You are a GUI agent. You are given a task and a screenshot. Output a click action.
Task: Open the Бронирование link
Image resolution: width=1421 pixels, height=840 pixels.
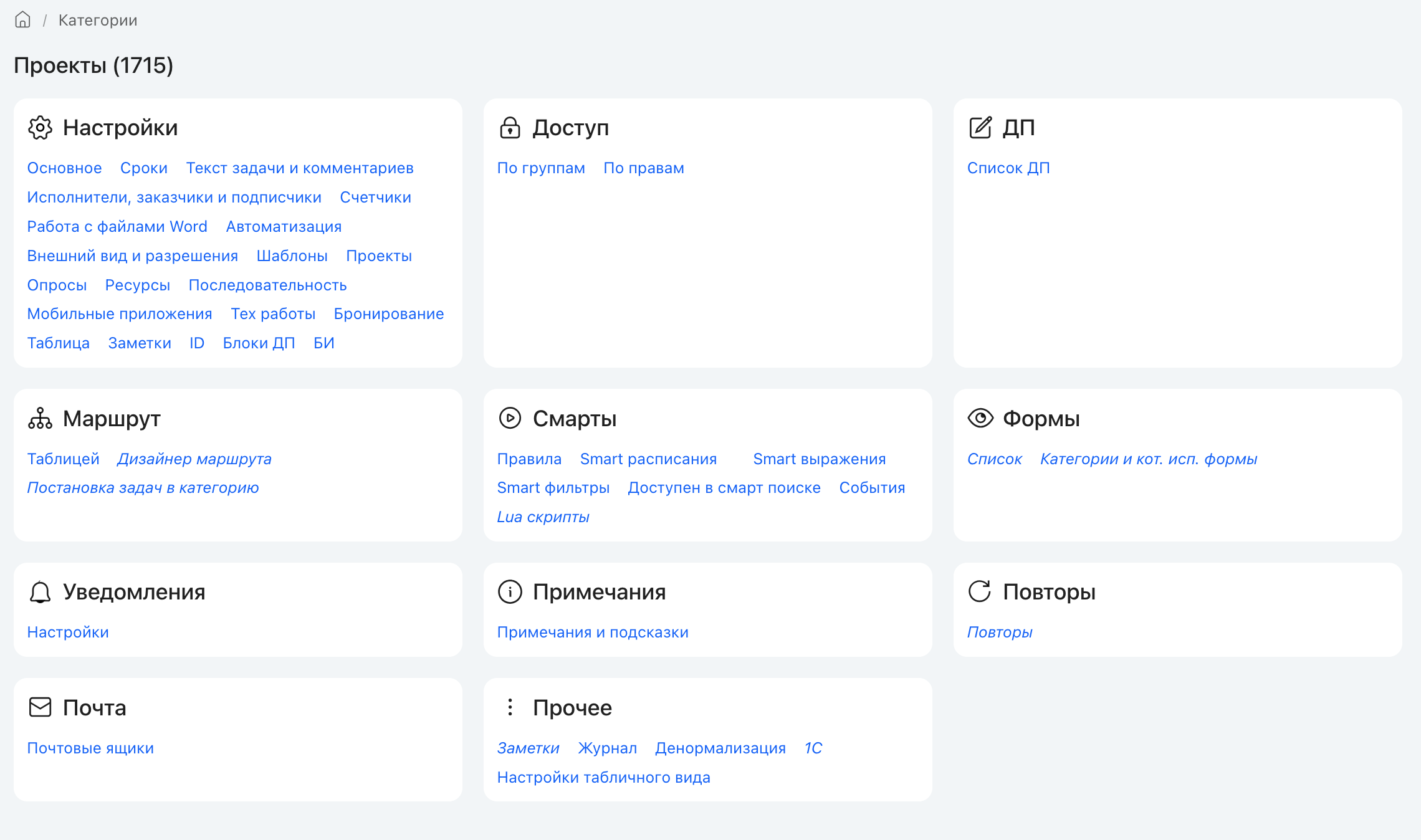pos(389,314)
